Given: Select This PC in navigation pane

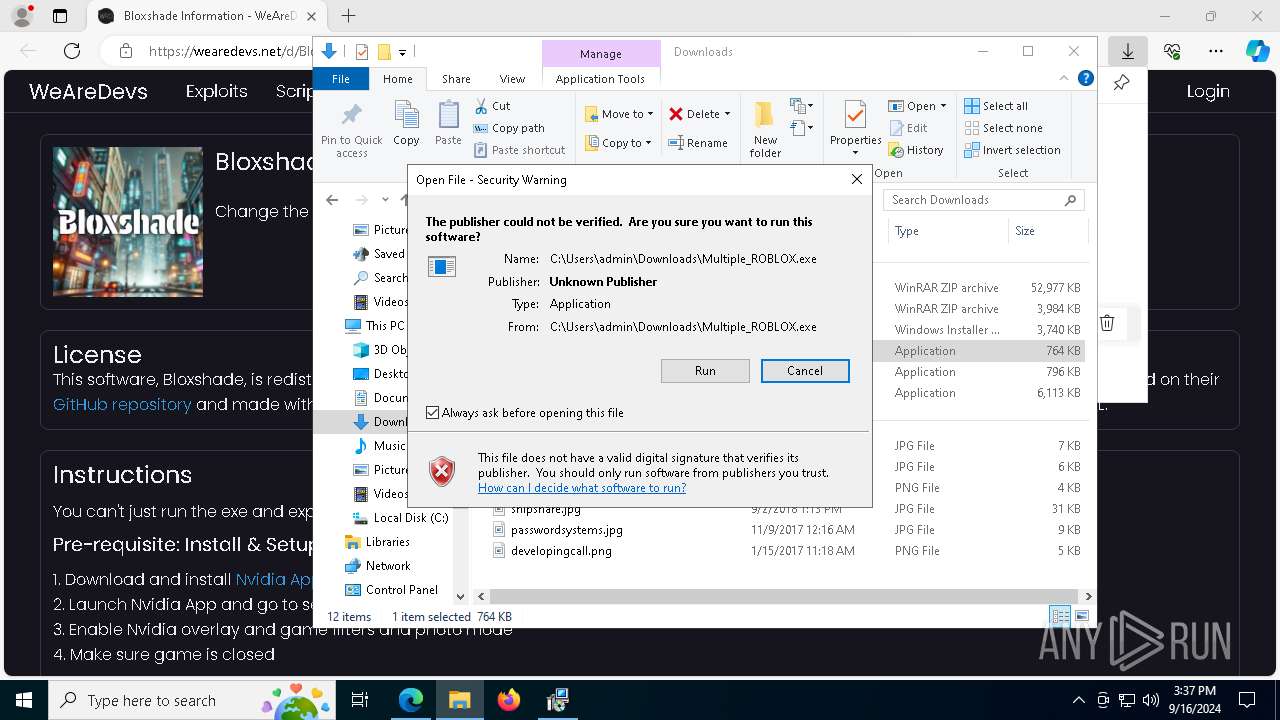Looking at the screenshot, I should (375, 326).
